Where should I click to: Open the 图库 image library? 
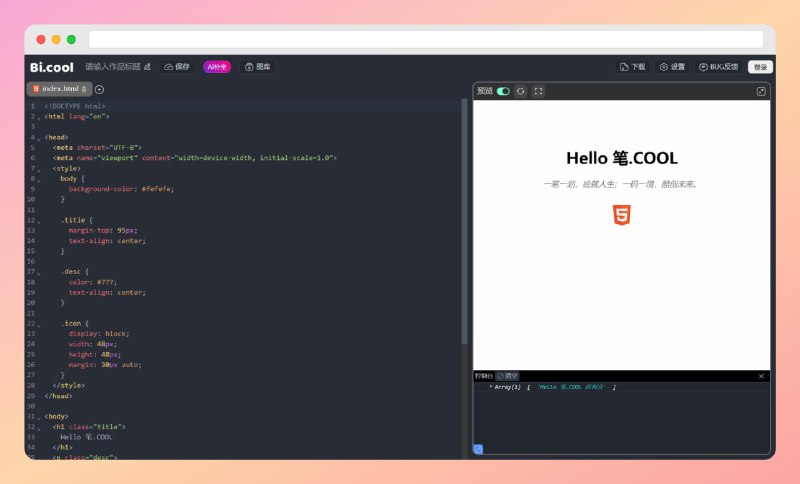point(258,67)
